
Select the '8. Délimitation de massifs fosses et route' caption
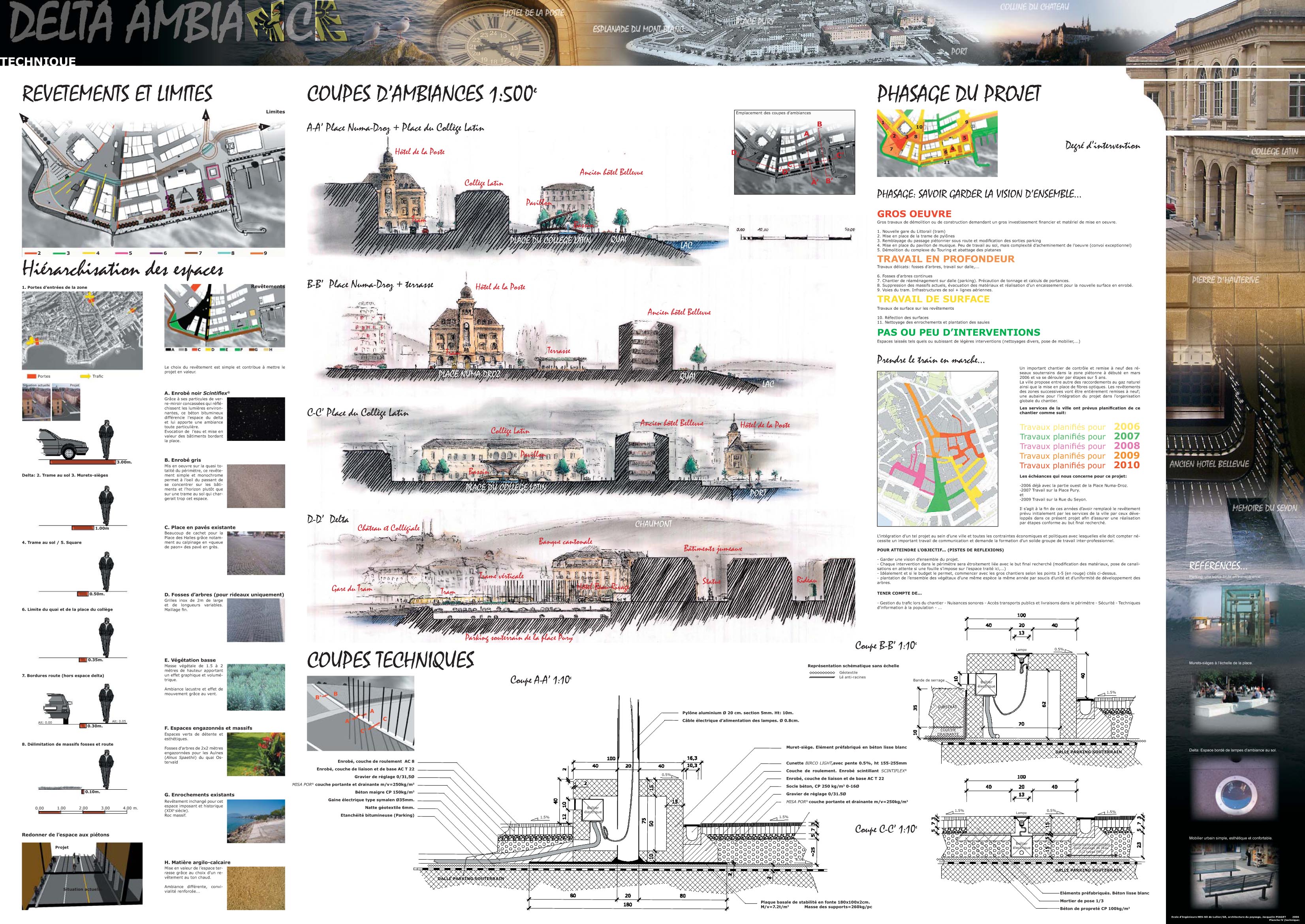(x=68, y=744)
